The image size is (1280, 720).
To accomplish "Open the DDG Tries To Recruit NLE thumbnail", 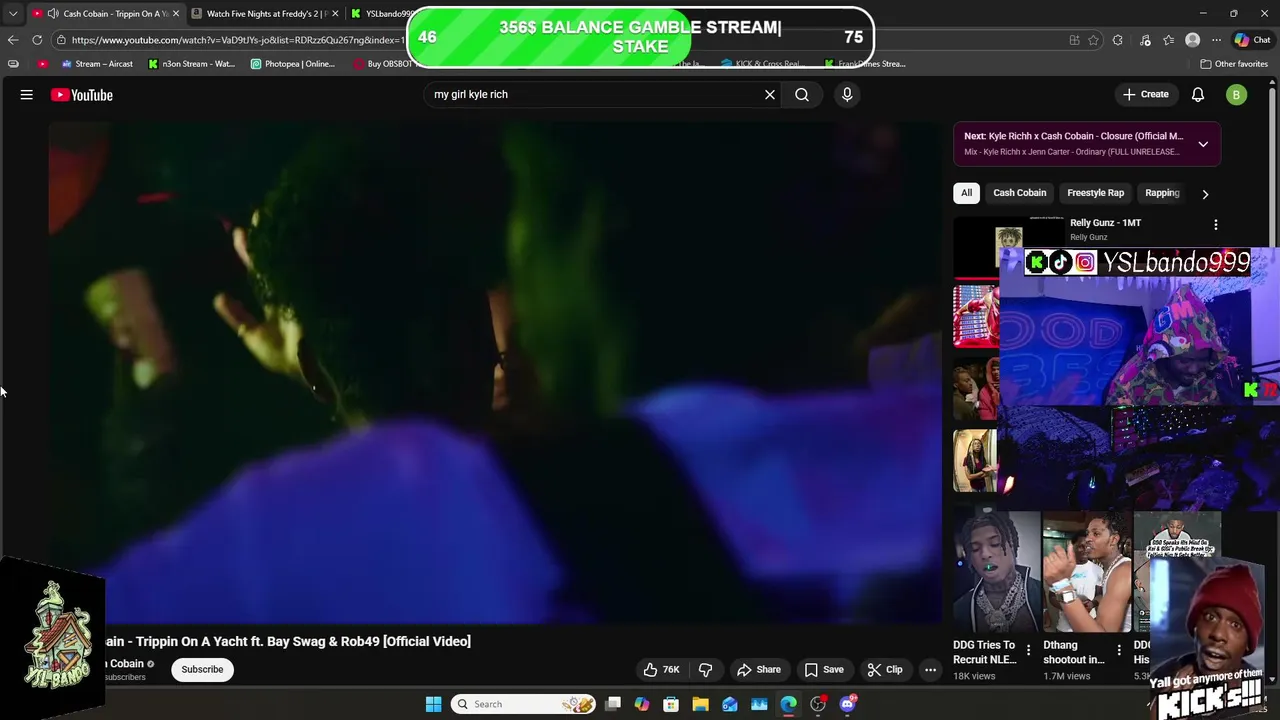I will point(997,572).
